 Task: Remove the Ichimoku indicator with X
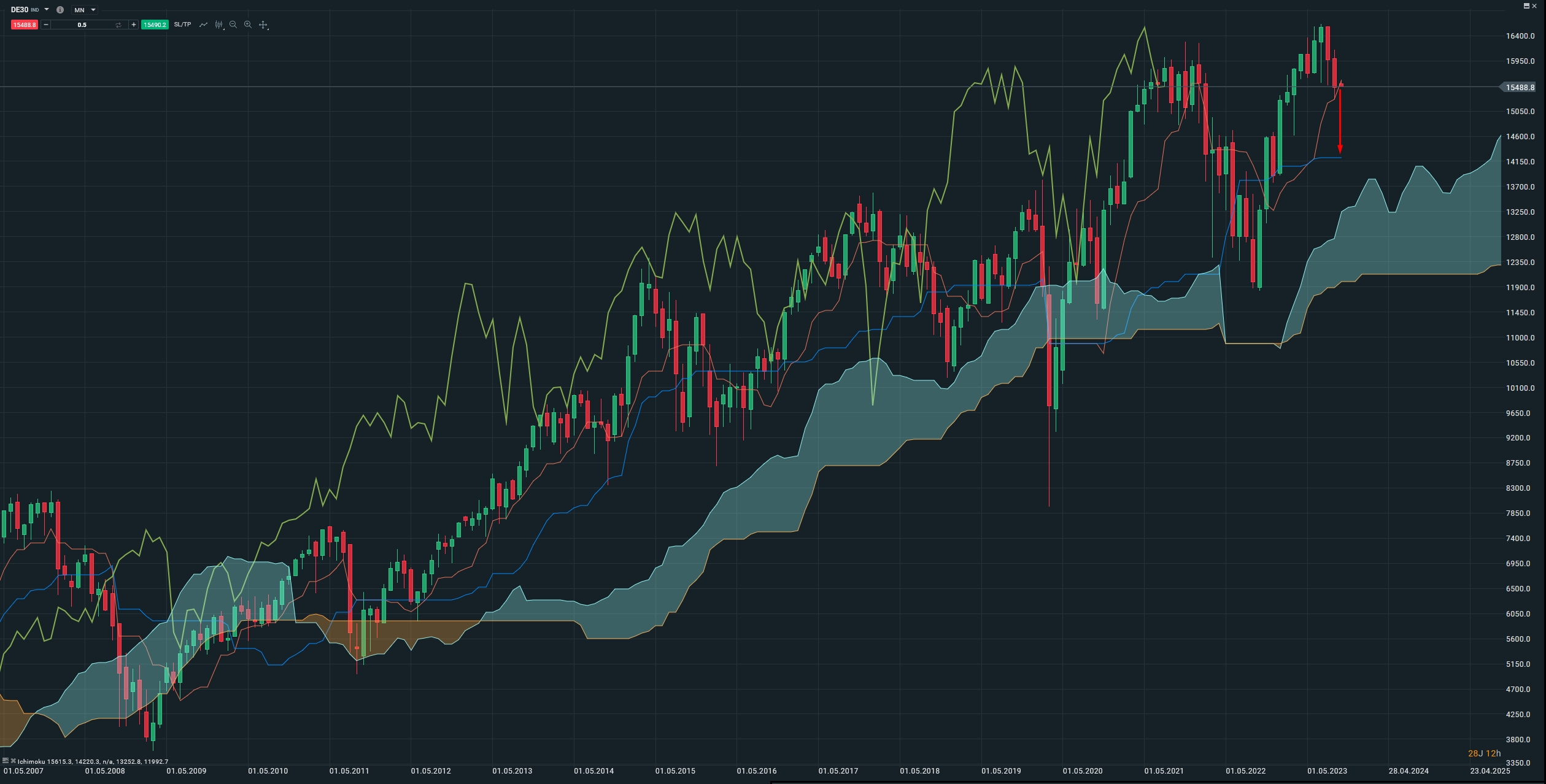[13, 761]
